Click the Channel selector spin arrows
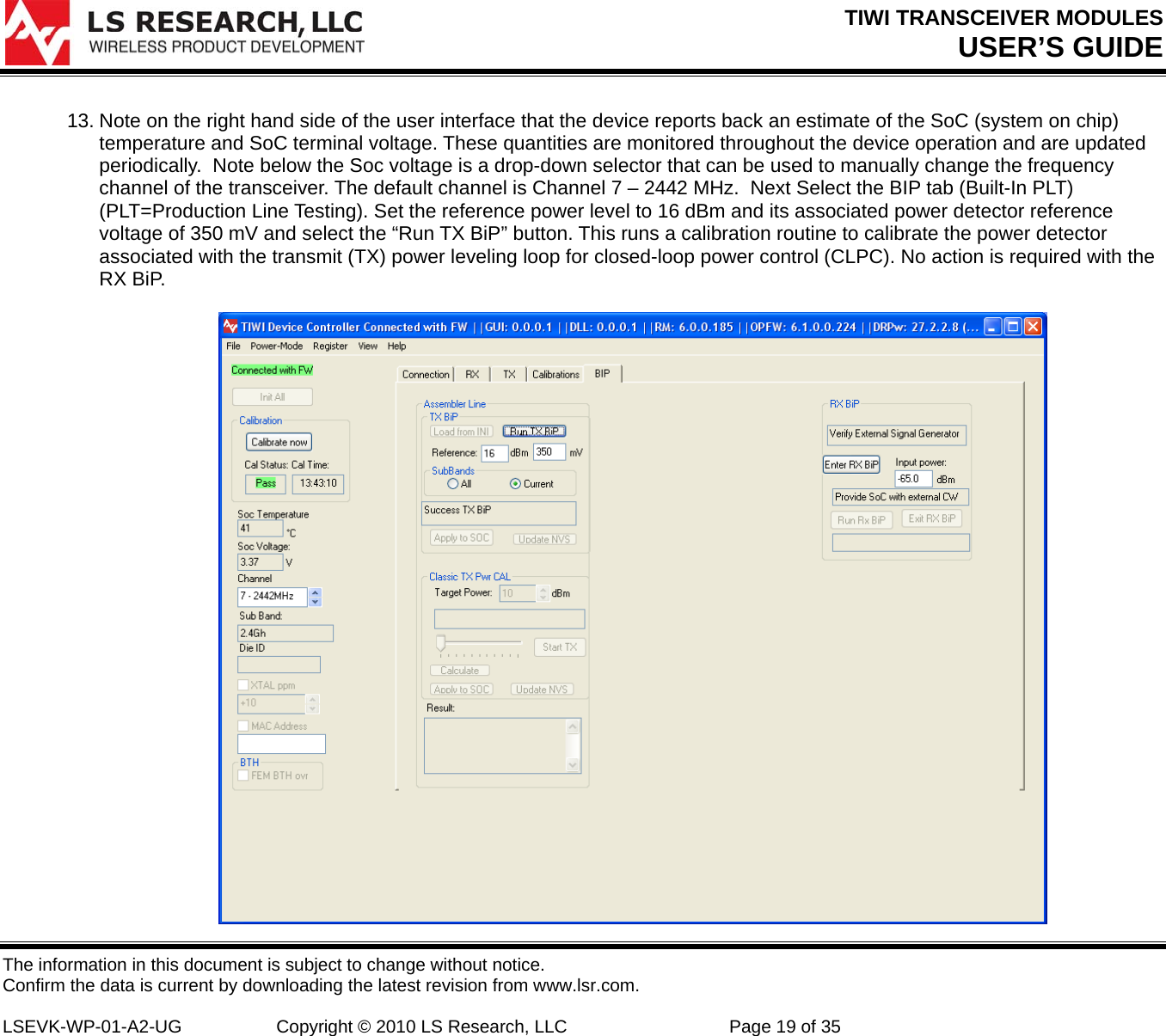Viewport: 1166px width, 1036px height. pyautogui.click(x=315, y=597)
